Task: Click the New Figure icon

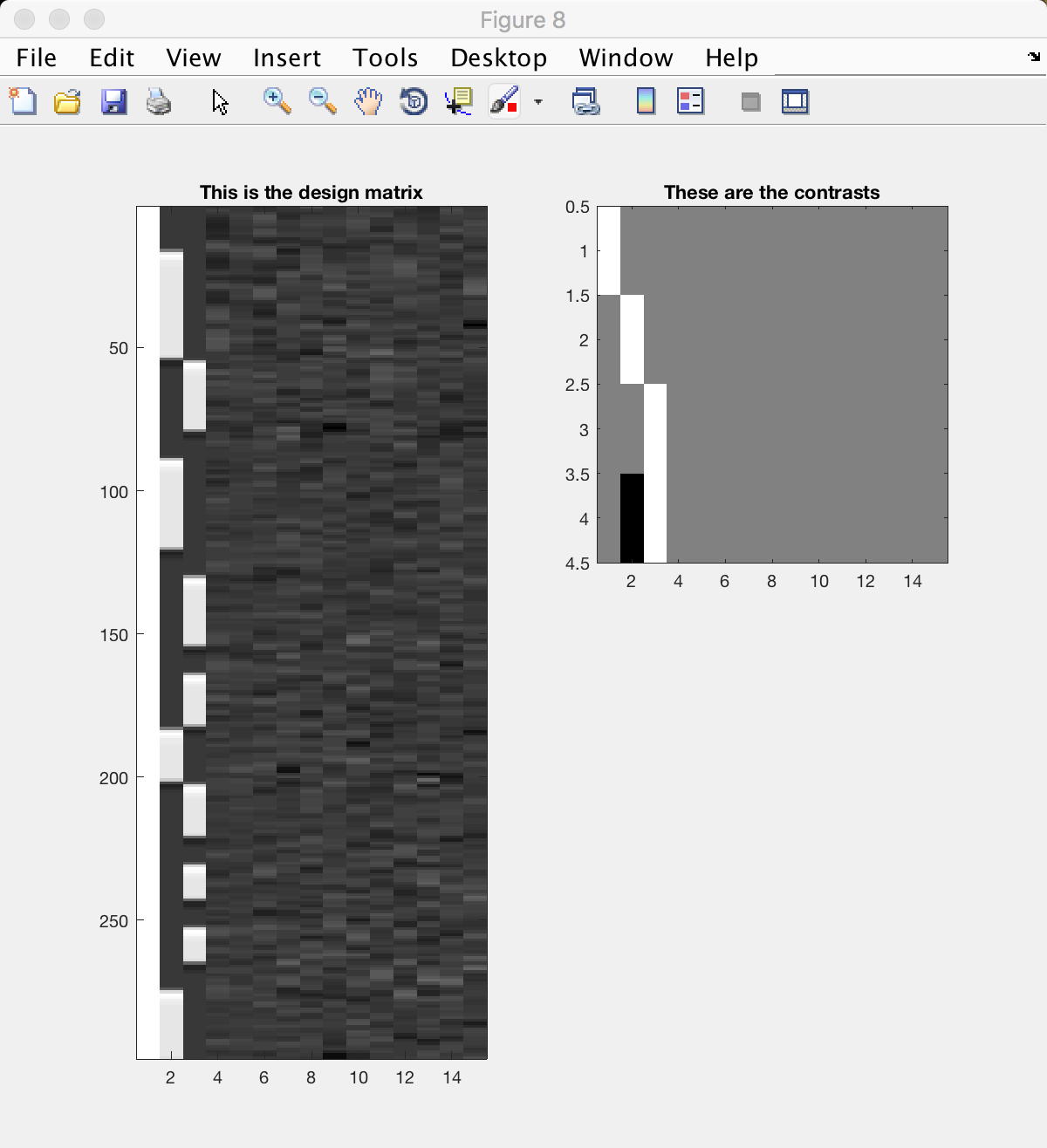Action: (24, 102)
